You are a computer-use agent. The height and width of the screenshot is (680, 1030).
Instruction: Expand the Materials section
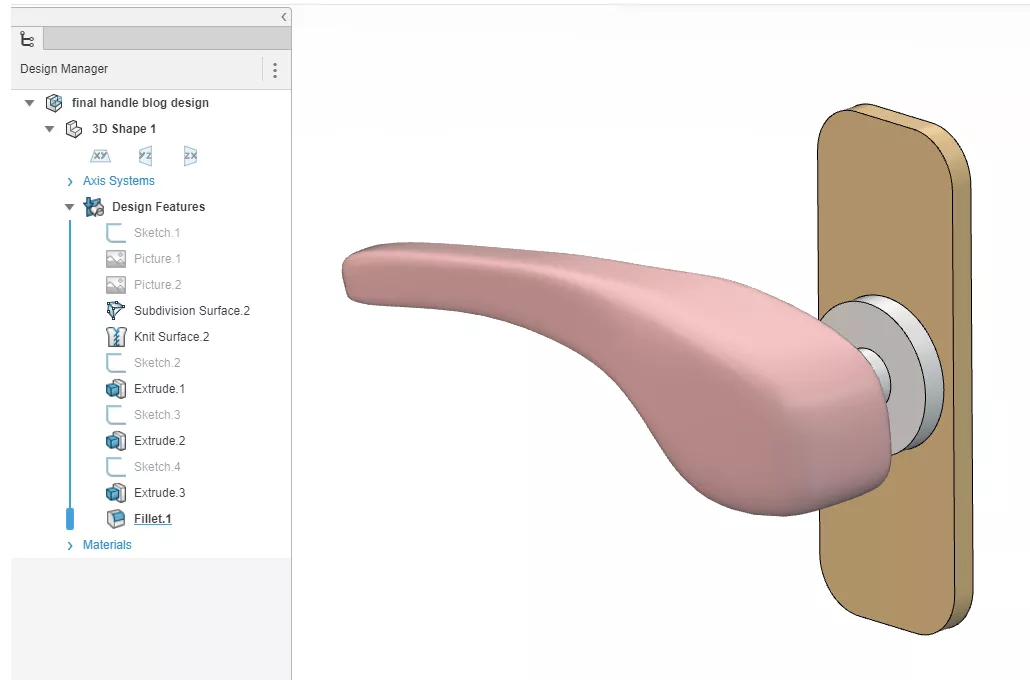pos(68,544)
